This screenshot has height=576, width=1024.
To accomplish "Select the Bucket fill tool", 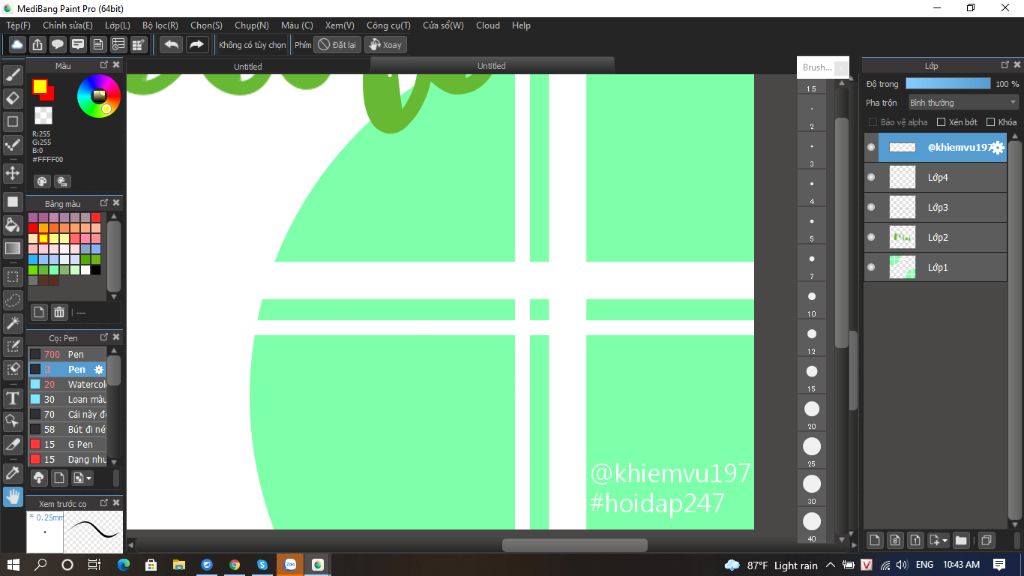I will [12, 225].
